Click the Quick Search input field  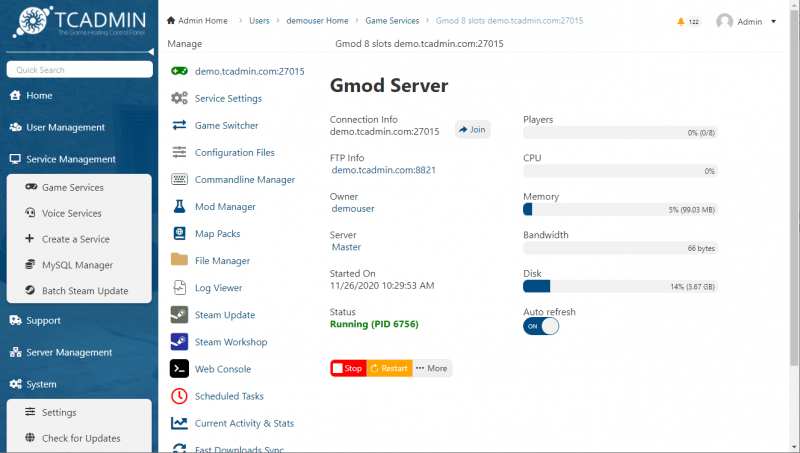pyautogui.click(x=78, y=70)
